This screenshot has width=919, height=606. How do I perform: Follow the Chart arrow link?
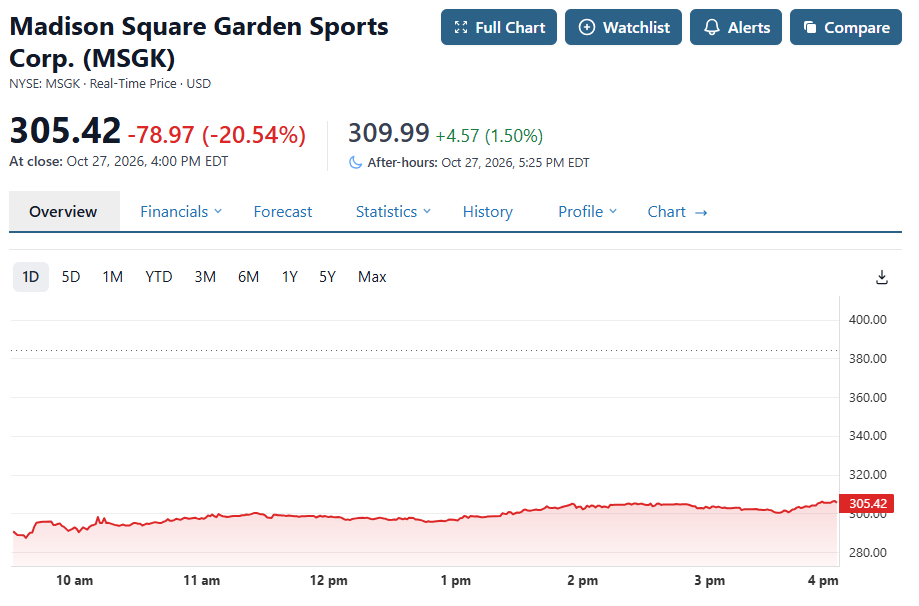pos(677,212)
